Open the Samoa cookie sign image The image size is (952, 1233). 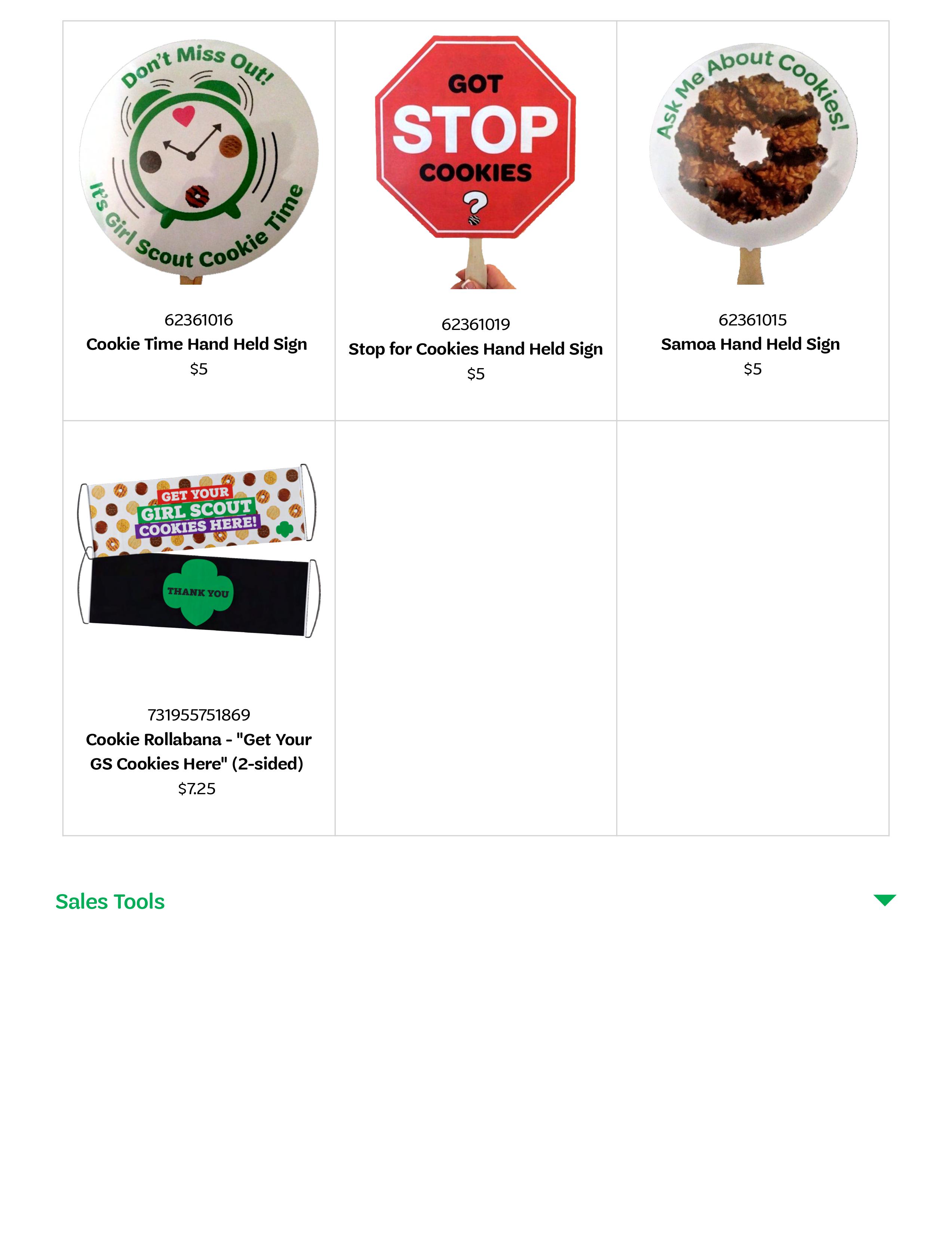pos(753,163)
